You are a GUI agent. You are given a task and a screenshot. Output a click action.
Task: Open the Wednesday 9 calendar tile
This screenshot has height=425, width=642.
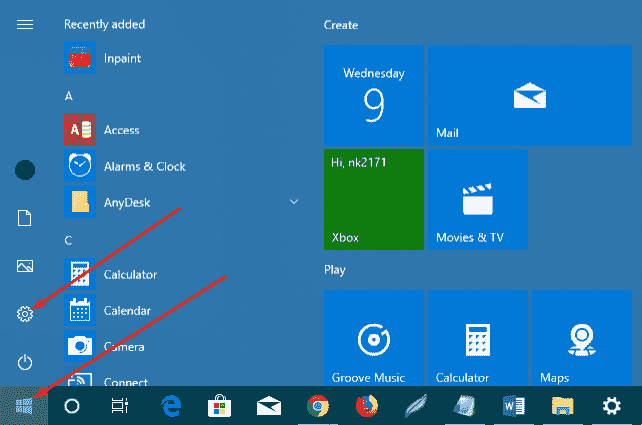[374, 95]
